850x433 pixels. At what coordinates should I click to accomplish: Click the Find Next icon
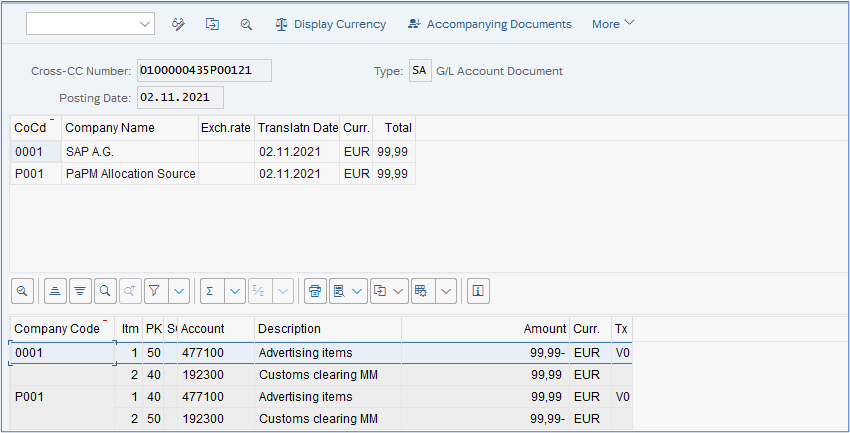click(130, 291)
